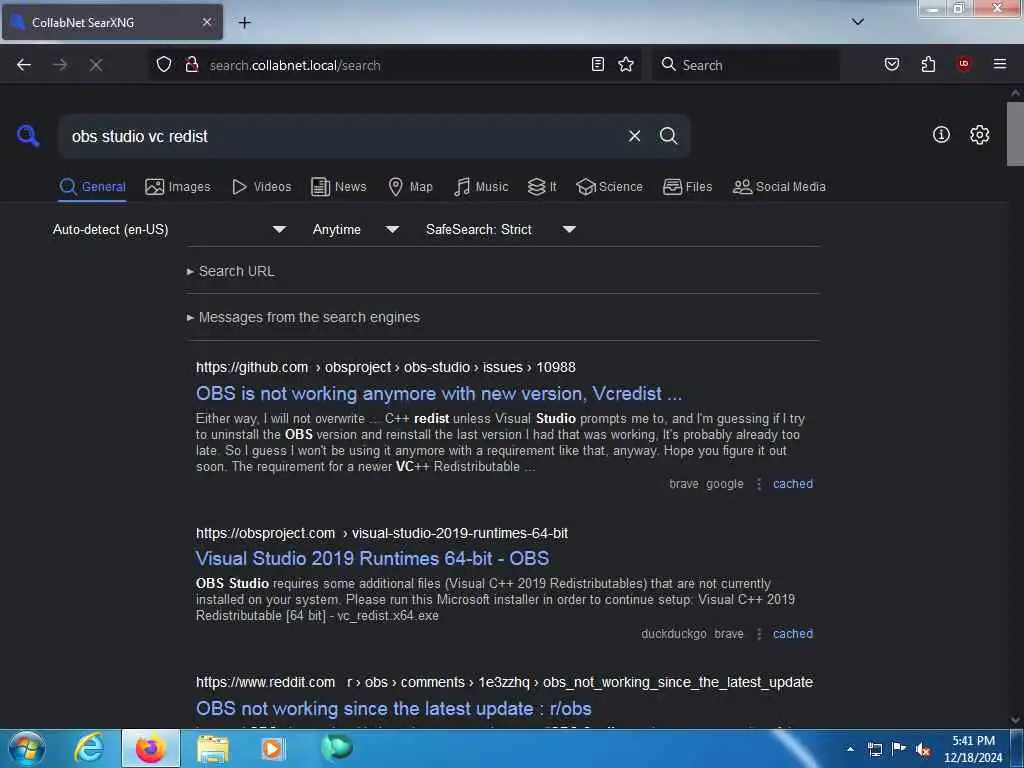Click the muted volume tray icon
Viewport: 1024px width, 768px height.
(923, 749)
